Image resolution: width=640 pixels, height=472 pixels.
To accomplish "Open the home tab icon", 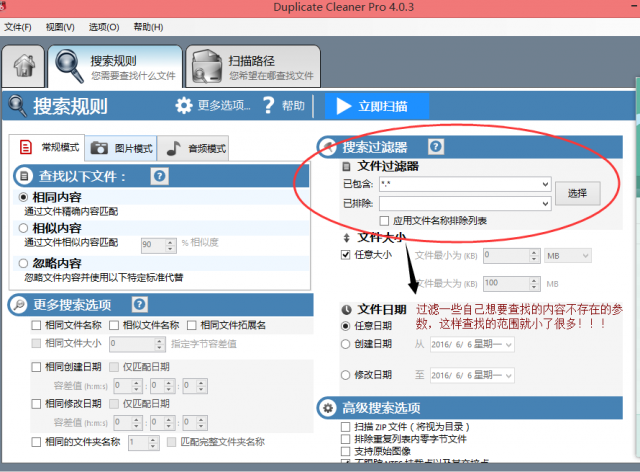I will pos(24,66).
